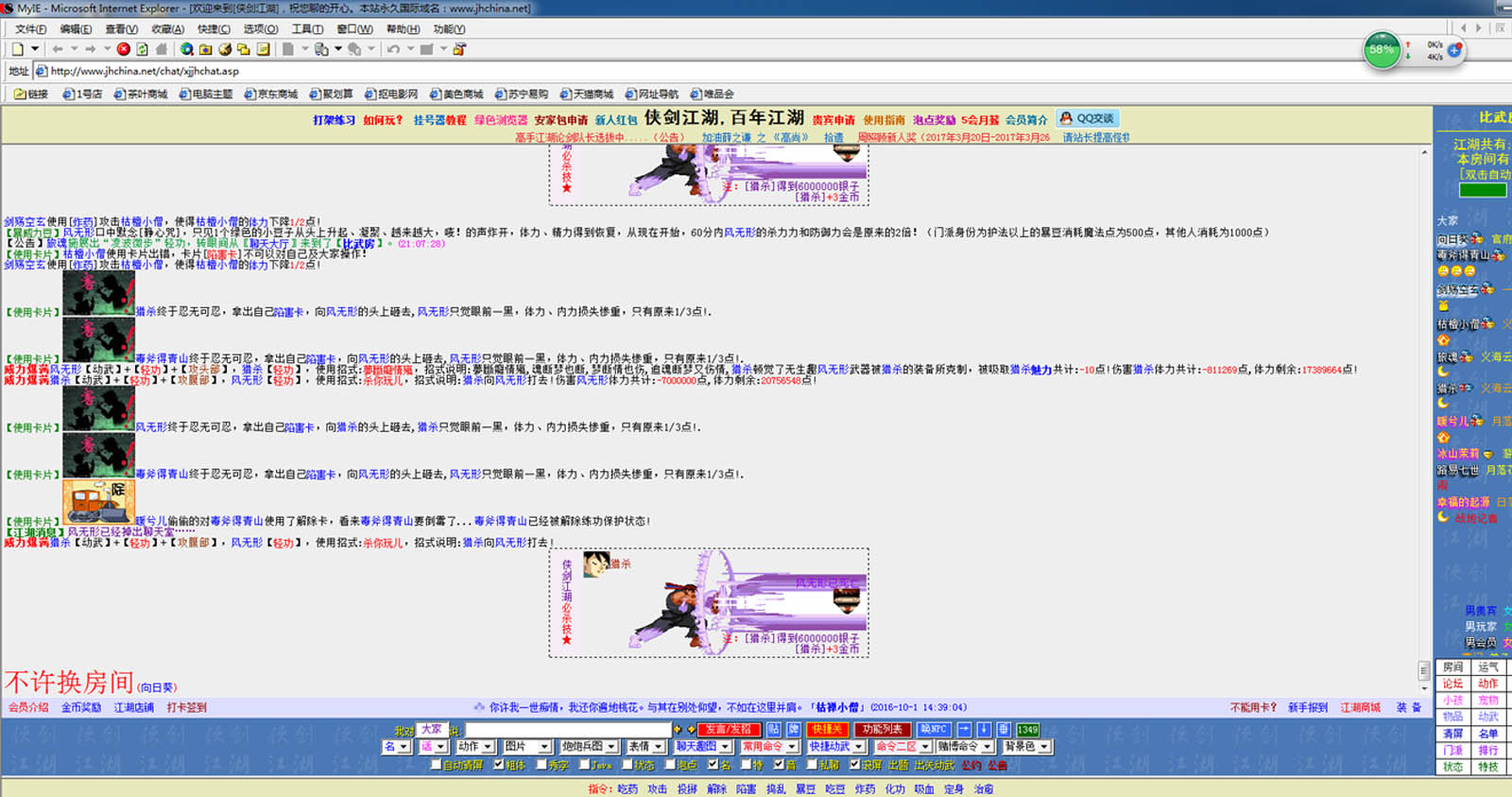Click the 唯品会 bookmark
1512x797 pixels.
(x=712, y=94)
